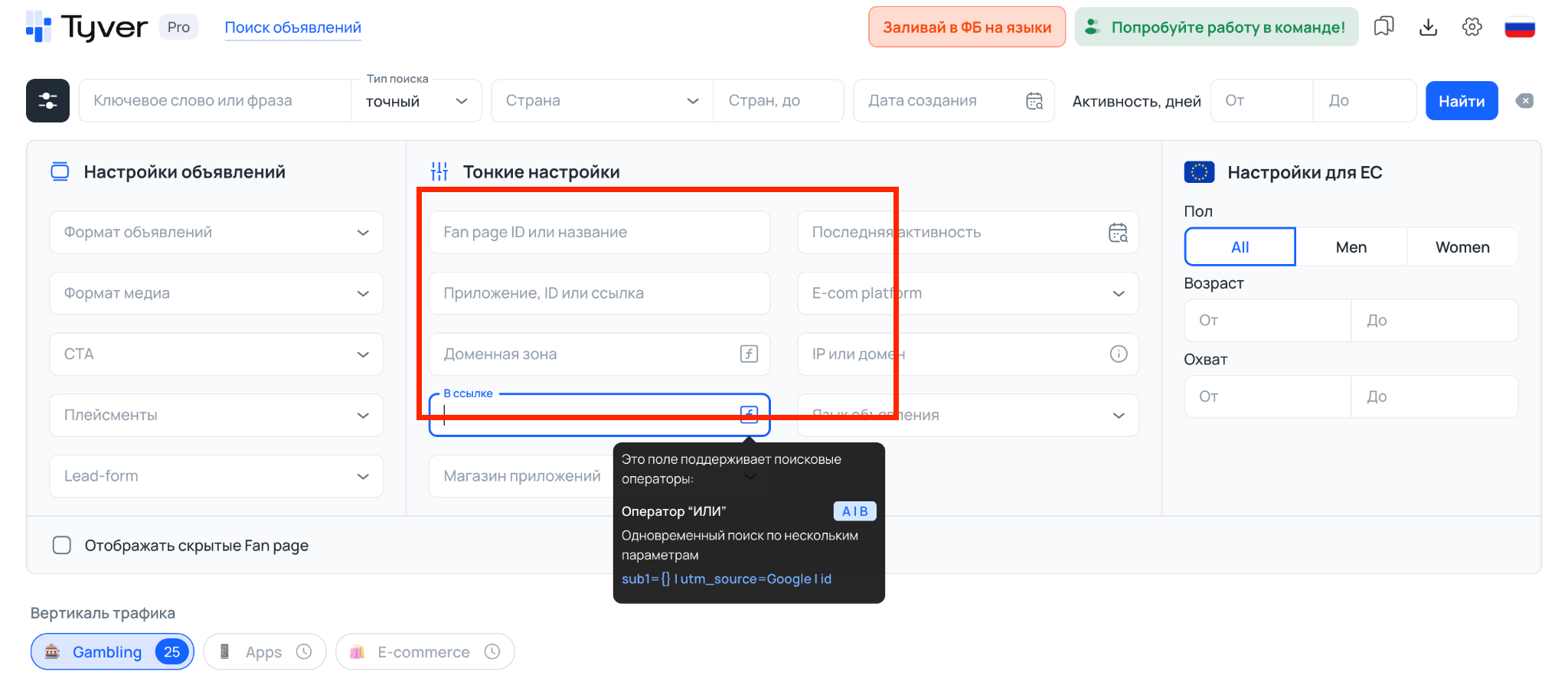
Task: Click clock icon on E-commerce chip
Action: tap(492, 651)
